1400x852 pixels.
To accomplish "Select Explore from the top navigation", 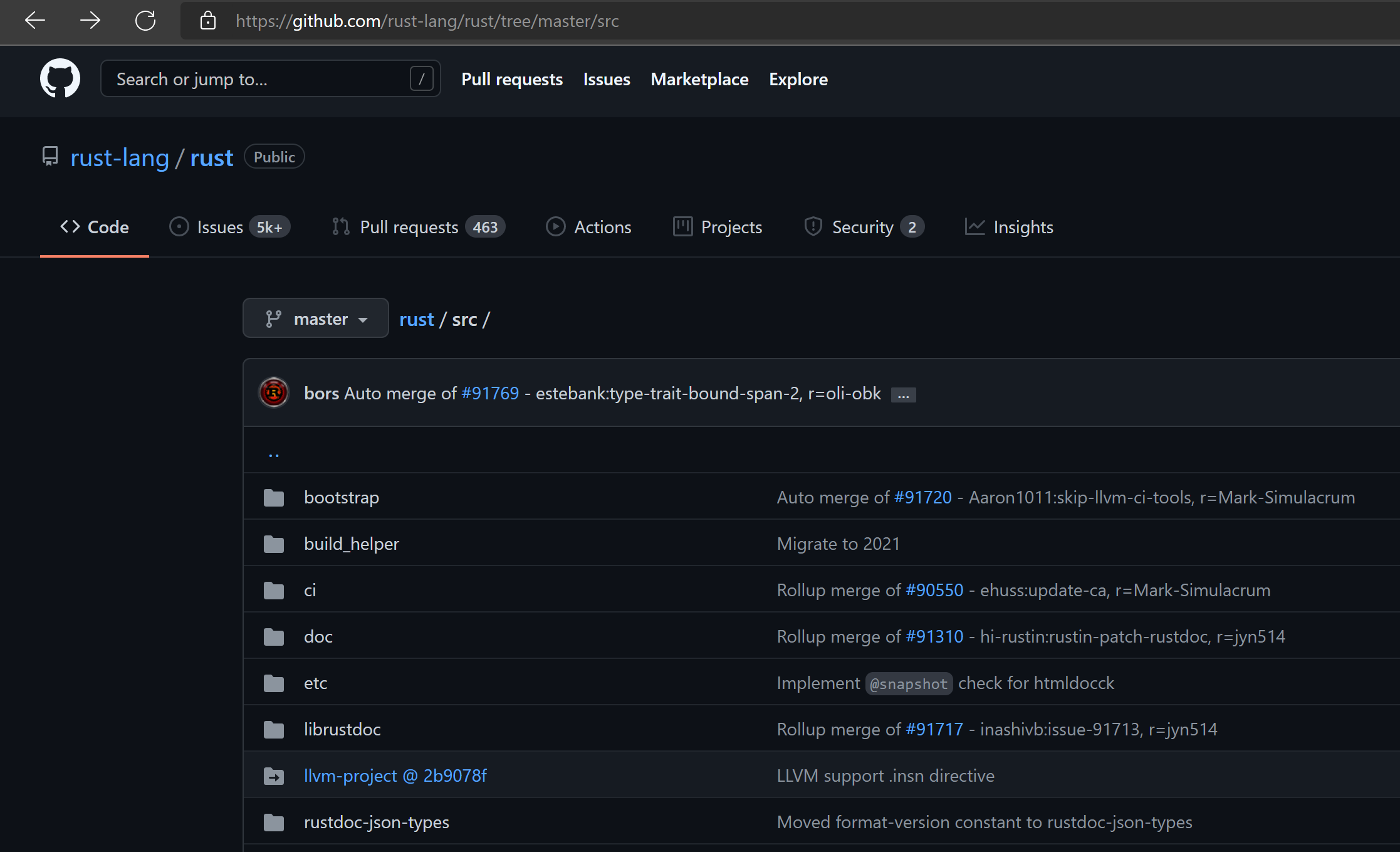I will coord(798,79).
